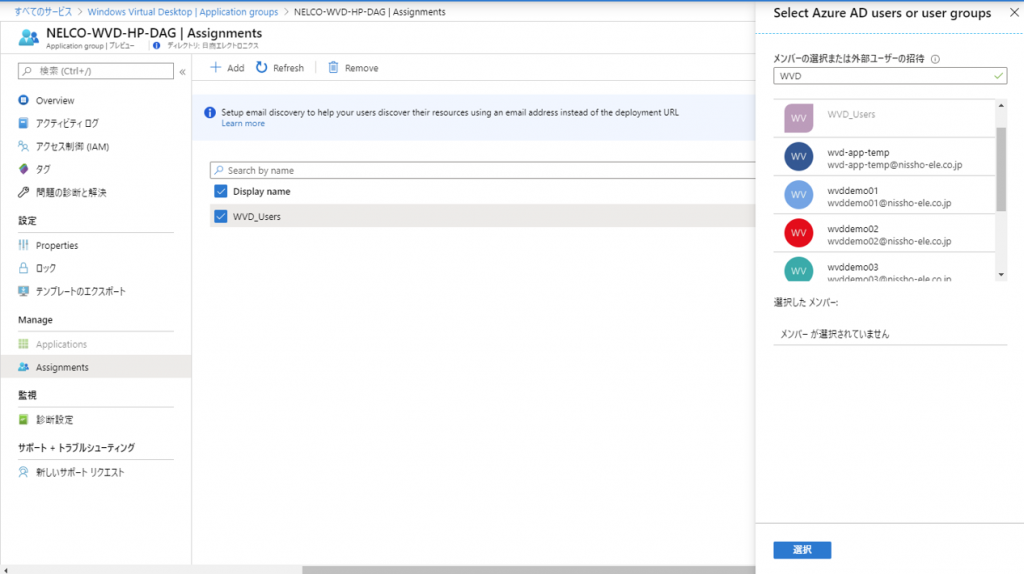The width and height of the screenshot is (1024, 574).
Task: Uncheck the WVD_Users row checkbox
Action: [221, 216]
